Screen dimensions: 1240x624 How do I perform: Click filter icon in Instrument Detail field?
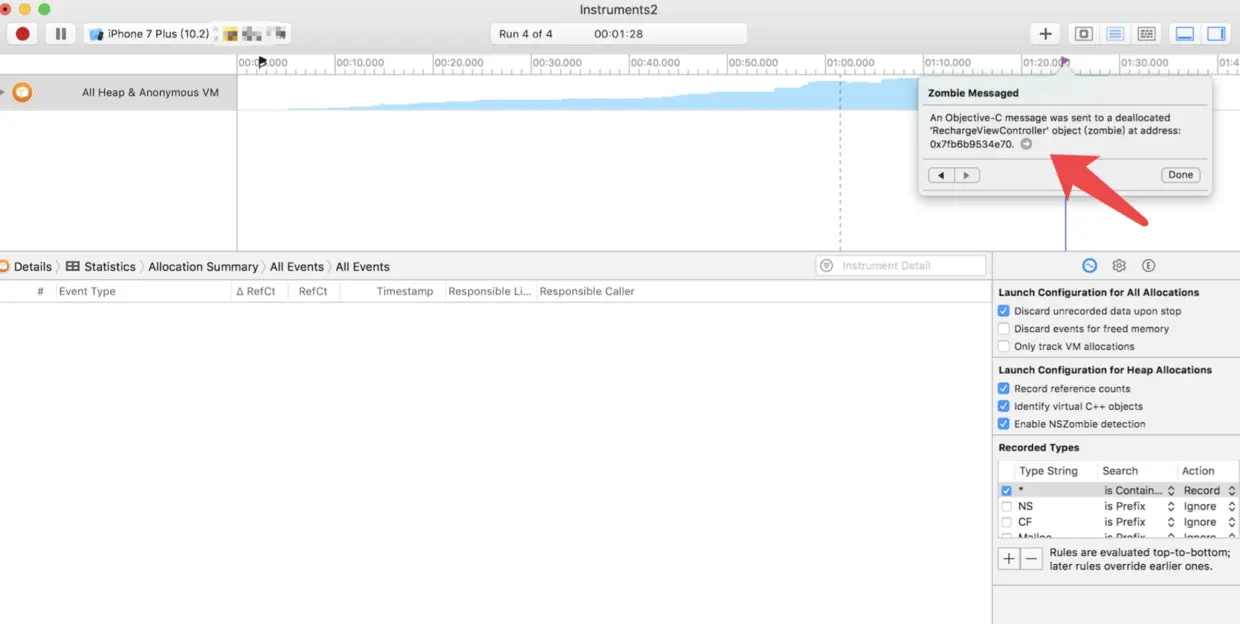point(827,266)
